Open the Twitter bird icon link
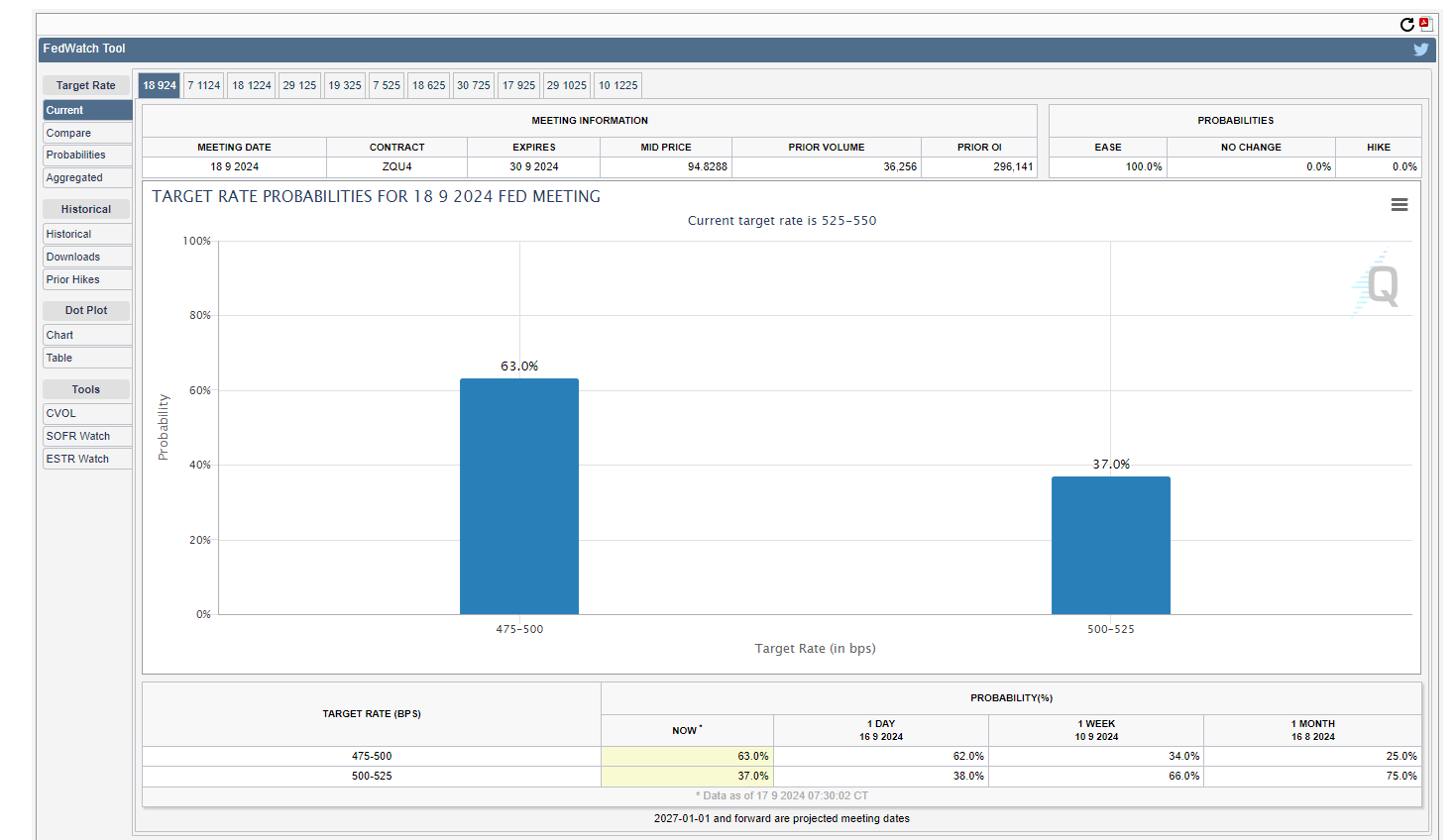The width and height of the screenshot is (1455, 840). 1420,50
